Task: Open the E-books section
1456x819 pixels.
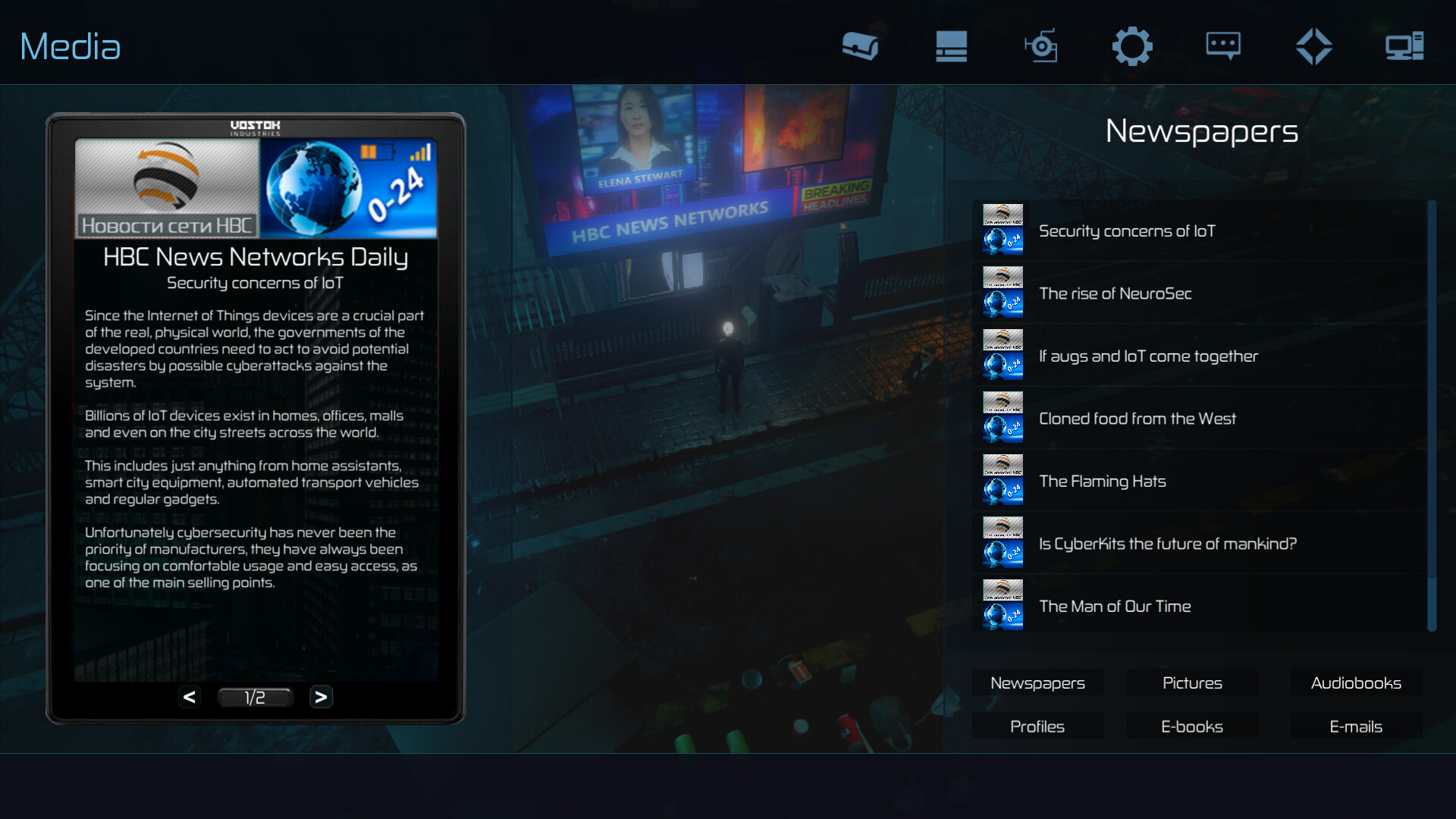Action: tap(1191, 726)
